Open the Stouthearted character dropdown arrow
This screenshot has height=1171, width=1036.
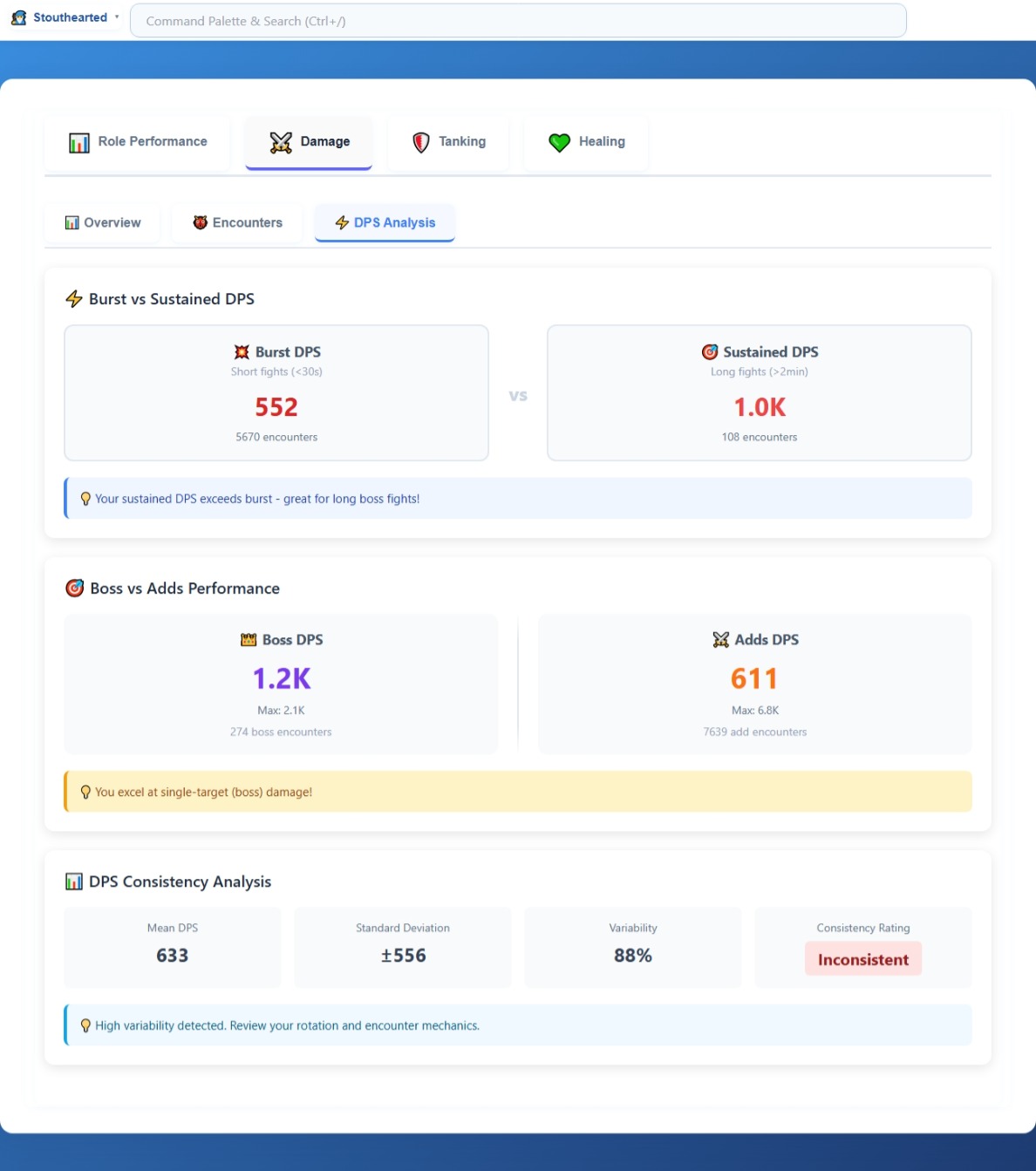117,17
